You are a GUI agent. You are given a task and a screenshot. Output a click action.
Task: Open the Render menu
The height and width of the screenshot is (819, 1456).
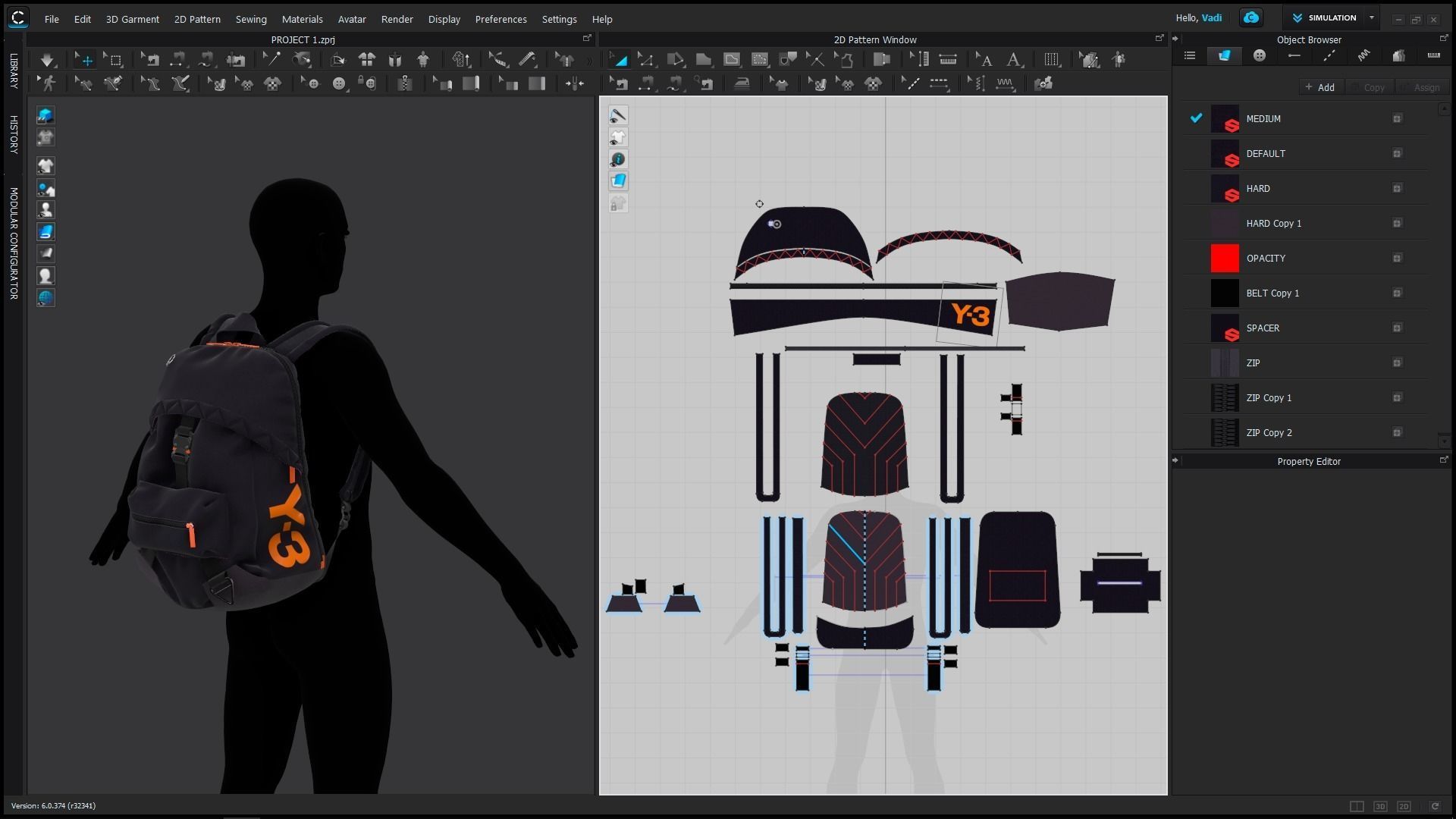[x=397, y=19]
